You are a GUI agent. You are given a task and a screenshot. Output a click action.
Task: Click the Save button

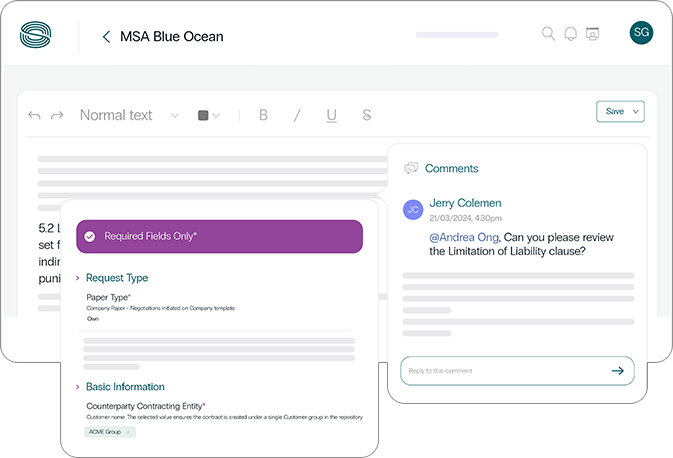(614, 112)
